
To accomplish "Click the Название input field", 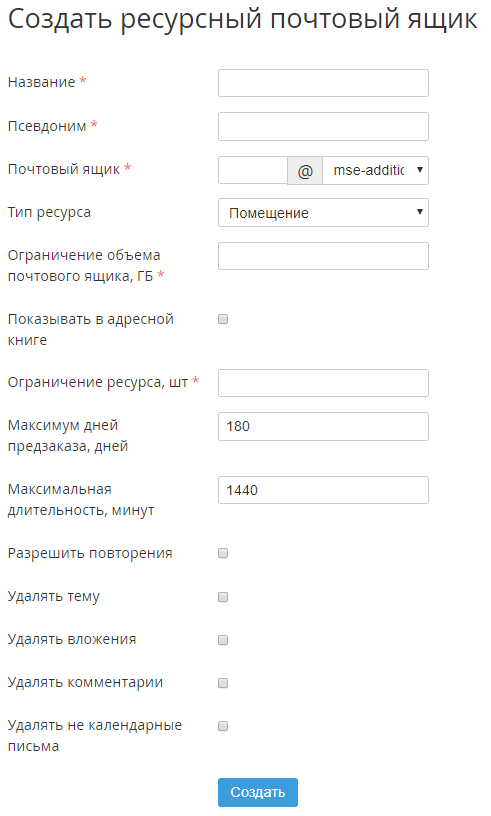I will (323, 83).
